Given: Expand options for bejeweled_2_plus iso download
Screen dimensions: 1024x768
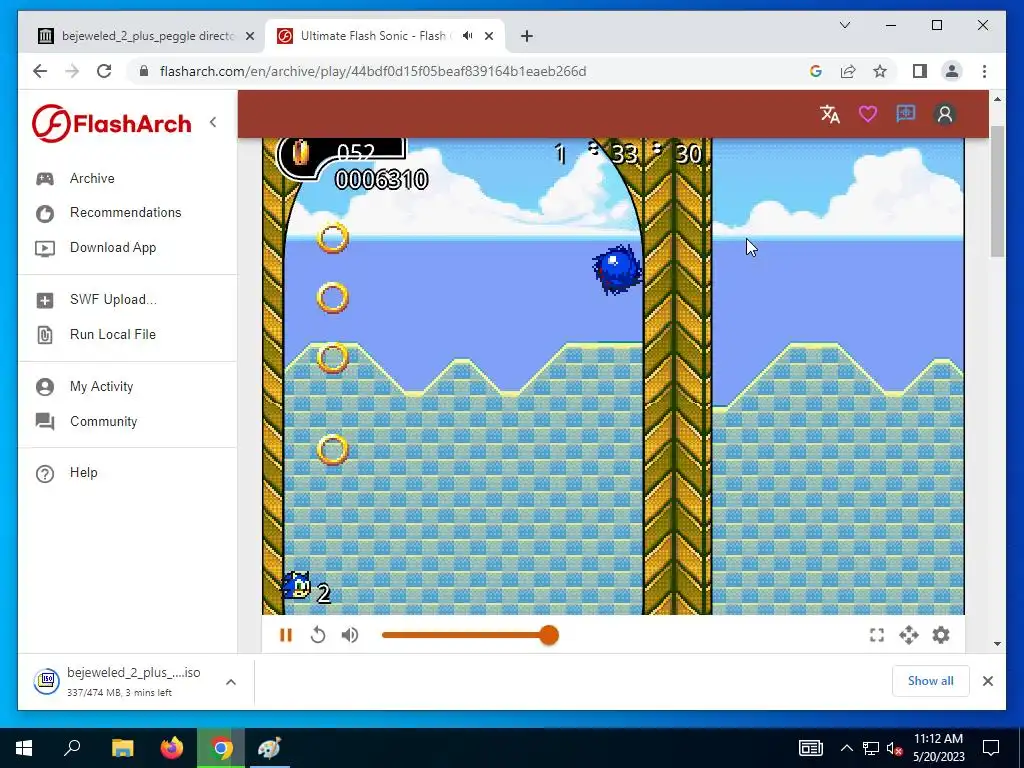Looking at the screenshot, I should click(231, 682).
